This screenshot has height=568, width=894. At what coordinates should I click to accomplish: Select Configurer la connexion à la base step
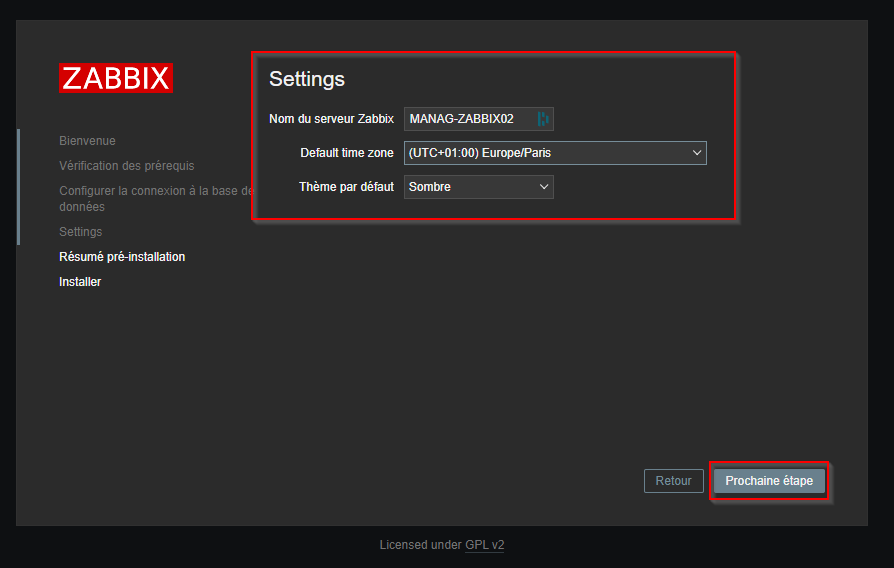(x=156, y=198)
